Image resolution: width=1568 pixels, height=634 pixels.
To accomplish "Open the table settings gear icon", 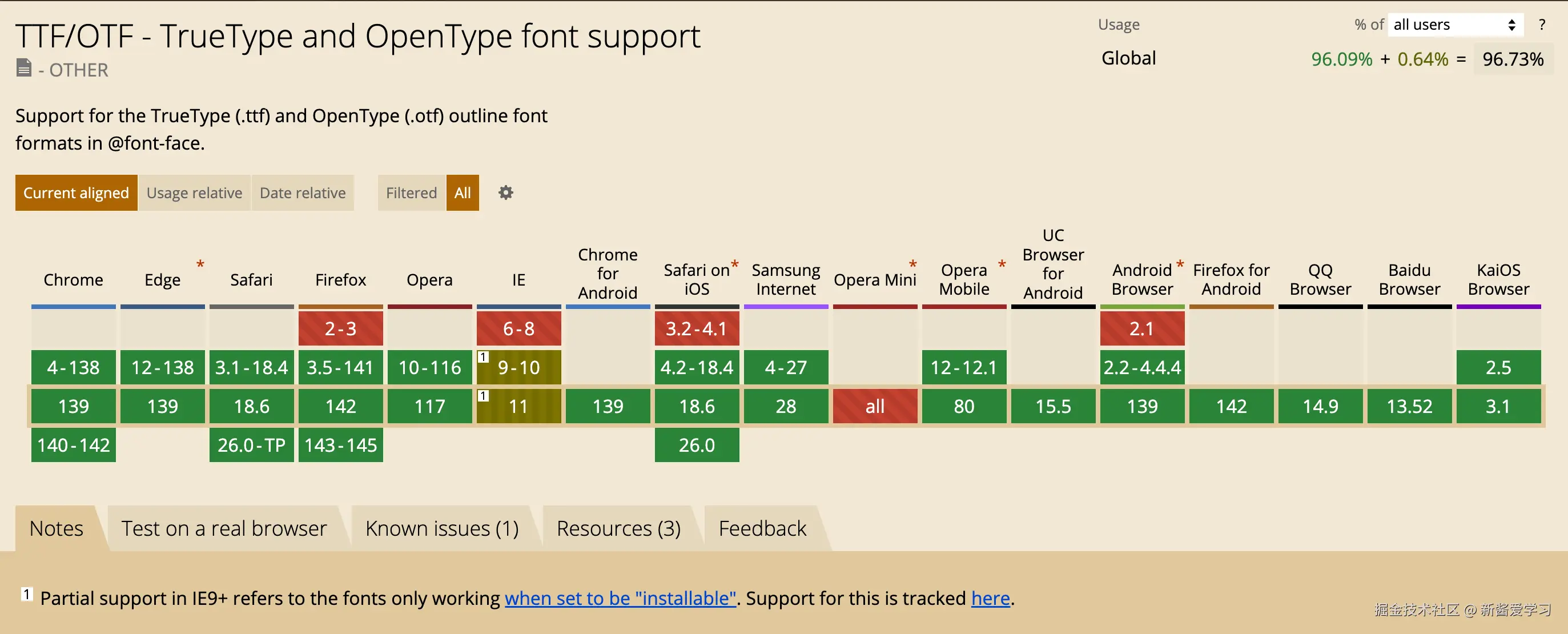I will click(505, 193).
